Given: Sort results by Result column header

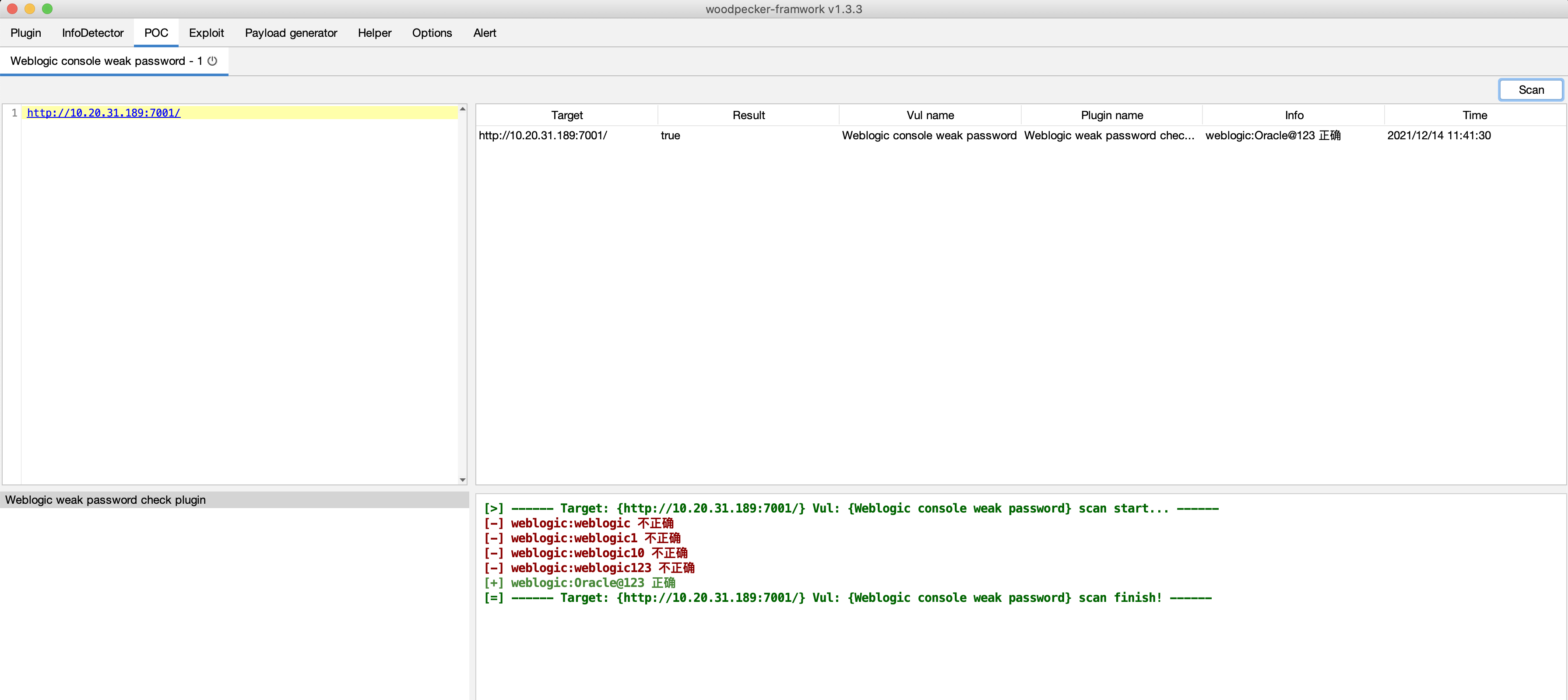Looking at the screenshot, I should 749,115.
